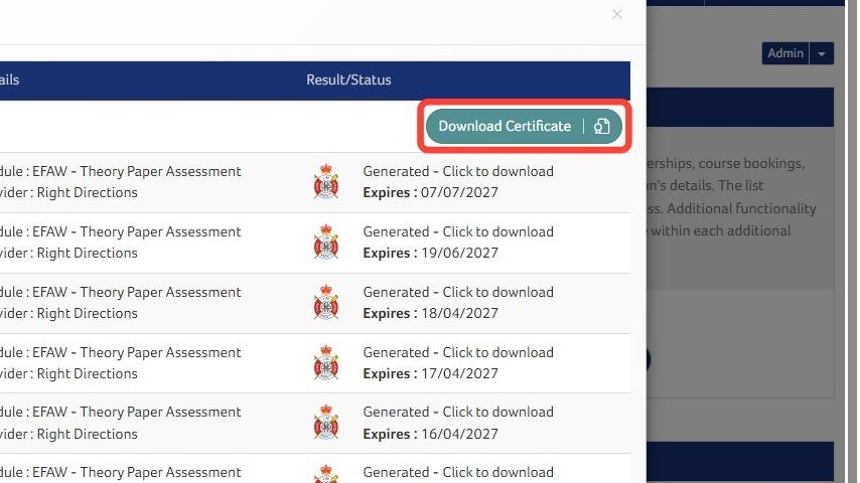Click the Download Certificate button
This screenshot has height=483, width=860.
[x=524, y=126]
